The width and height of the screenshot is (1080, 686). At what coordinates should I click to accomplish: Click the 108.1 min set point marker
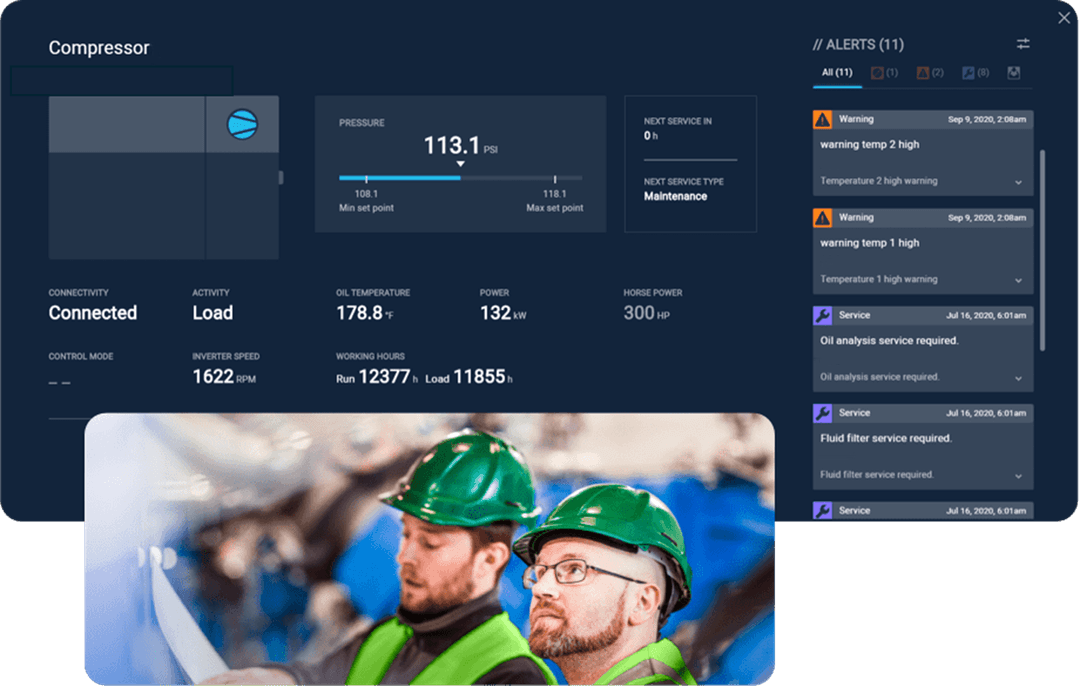click(366, 179)
